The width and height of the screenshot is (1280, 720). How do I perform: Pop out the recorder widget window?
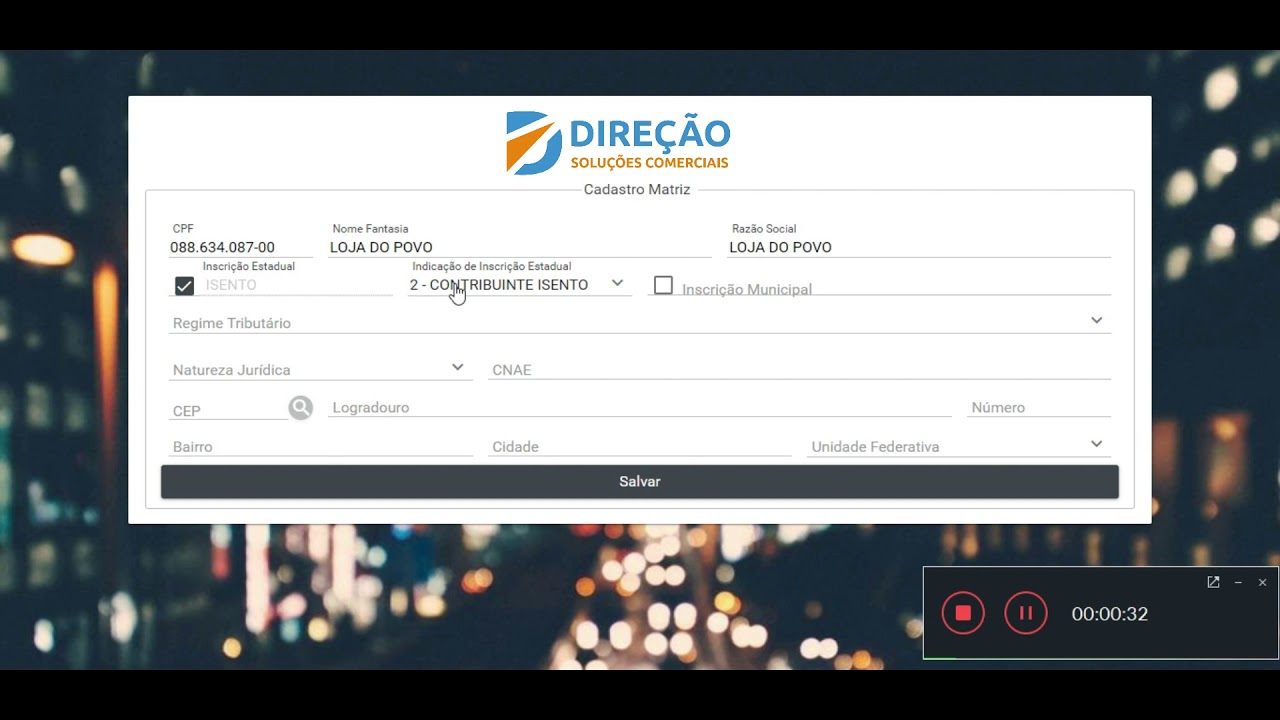[x=1213, y=582]
